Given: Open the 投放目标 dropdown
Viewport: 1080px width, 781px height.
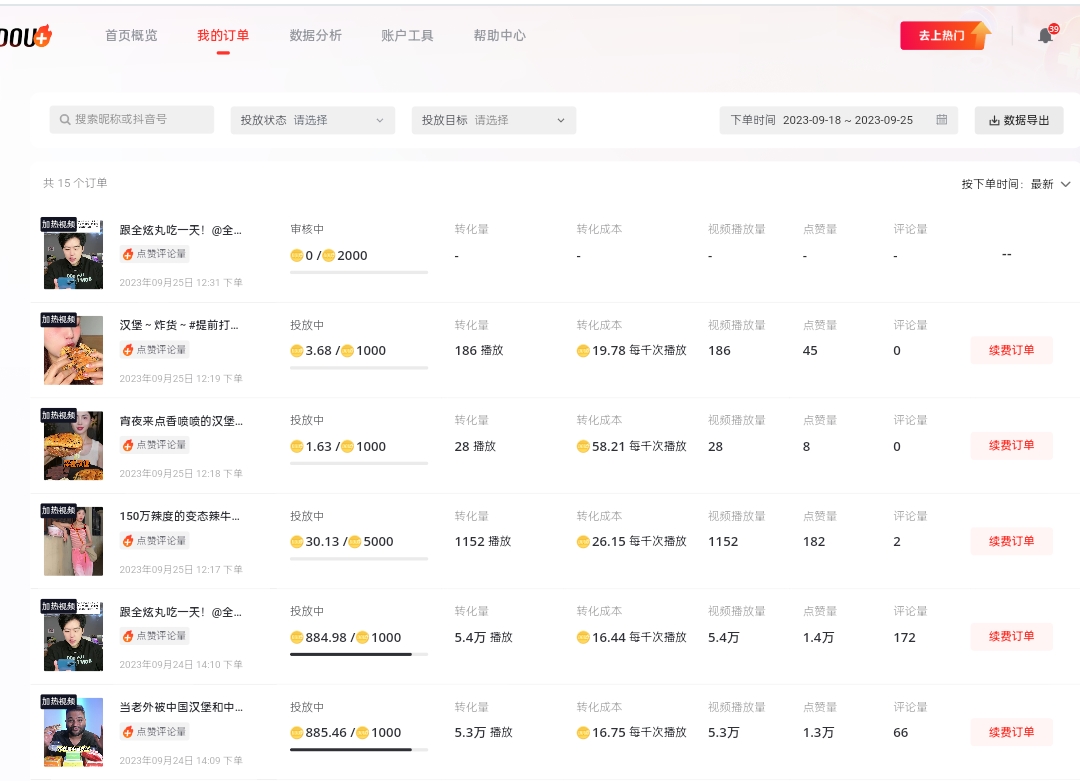Looking at the screenshot, I should click(494, 121).
